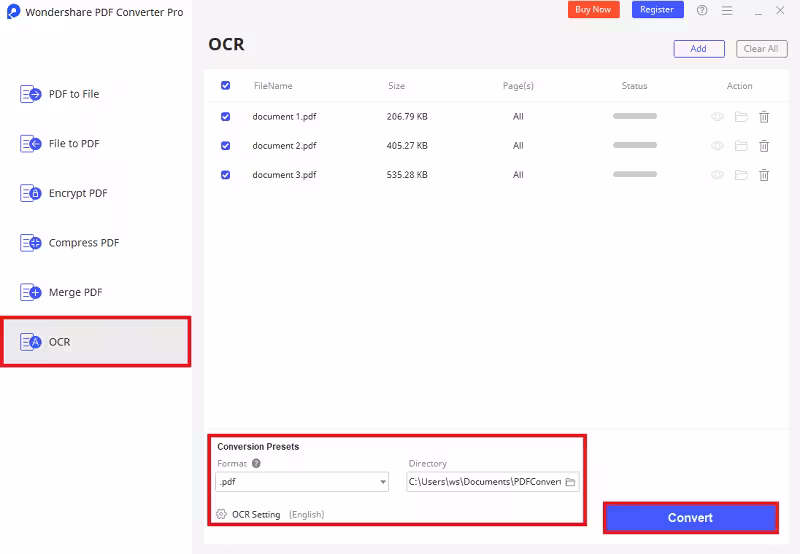
Task: Select the document 3.pdf file name
Action: 284,175
